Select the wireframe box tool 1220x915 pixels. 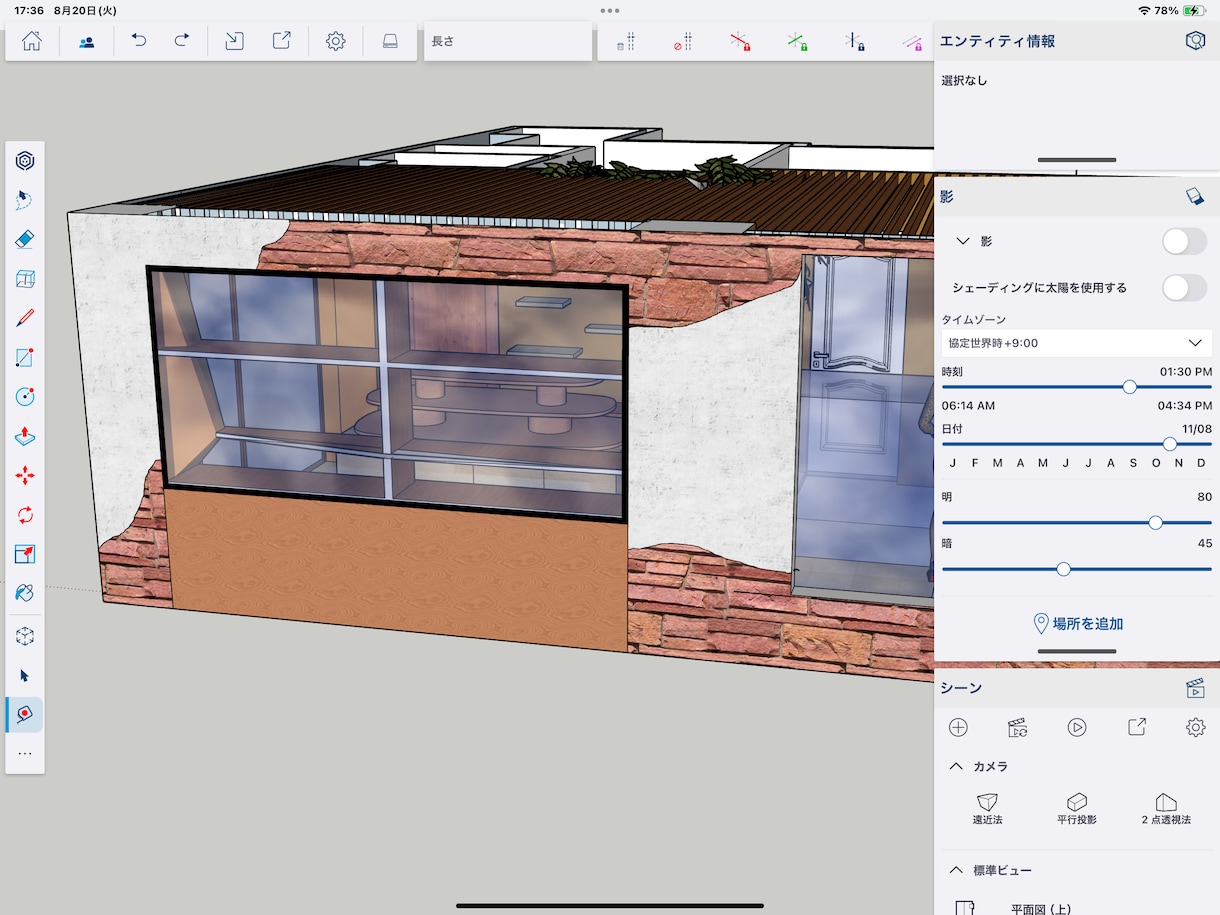pos(25,279)
